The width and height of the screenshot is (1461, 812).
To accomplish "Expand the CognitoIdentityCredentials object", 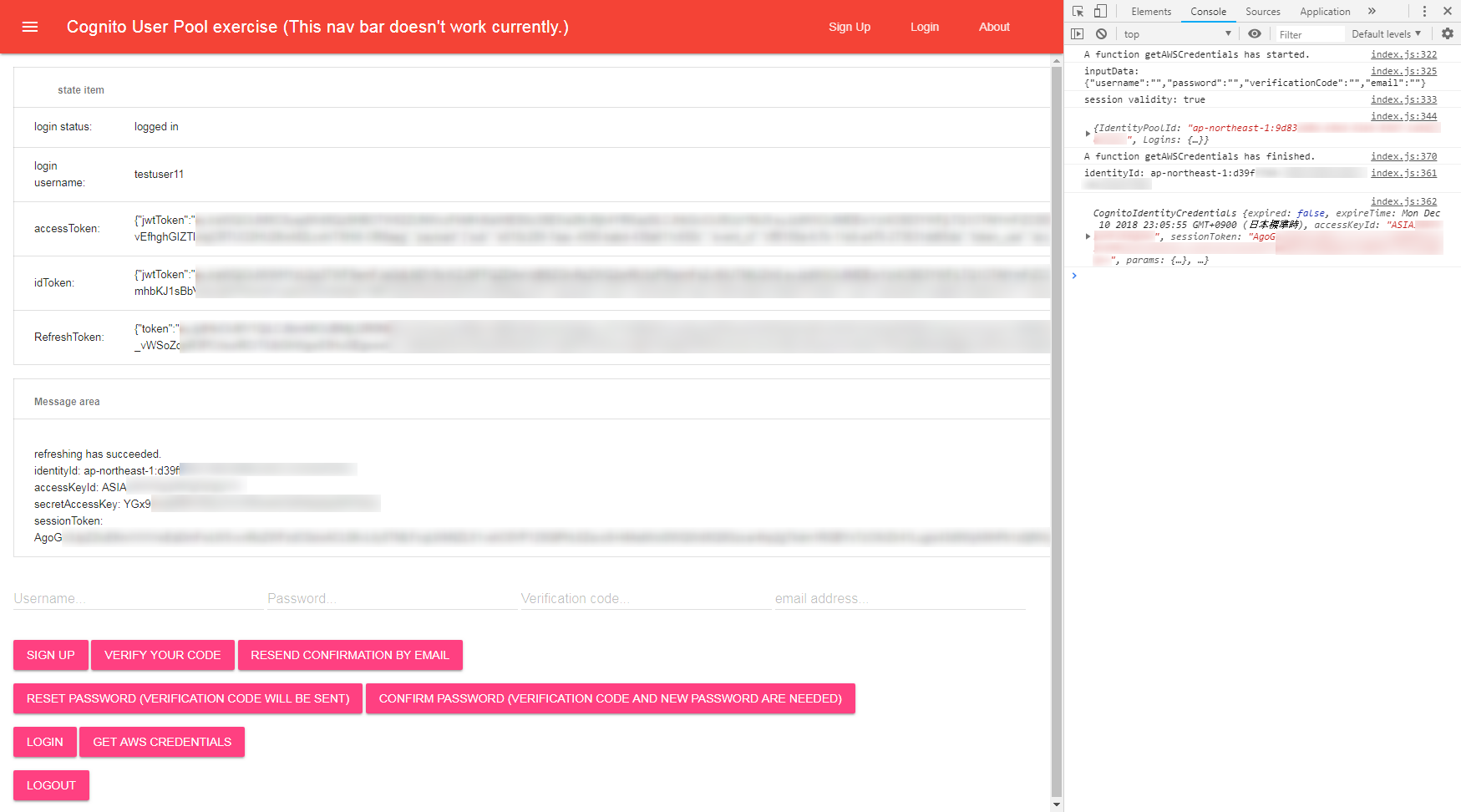I will (1087, 236).
